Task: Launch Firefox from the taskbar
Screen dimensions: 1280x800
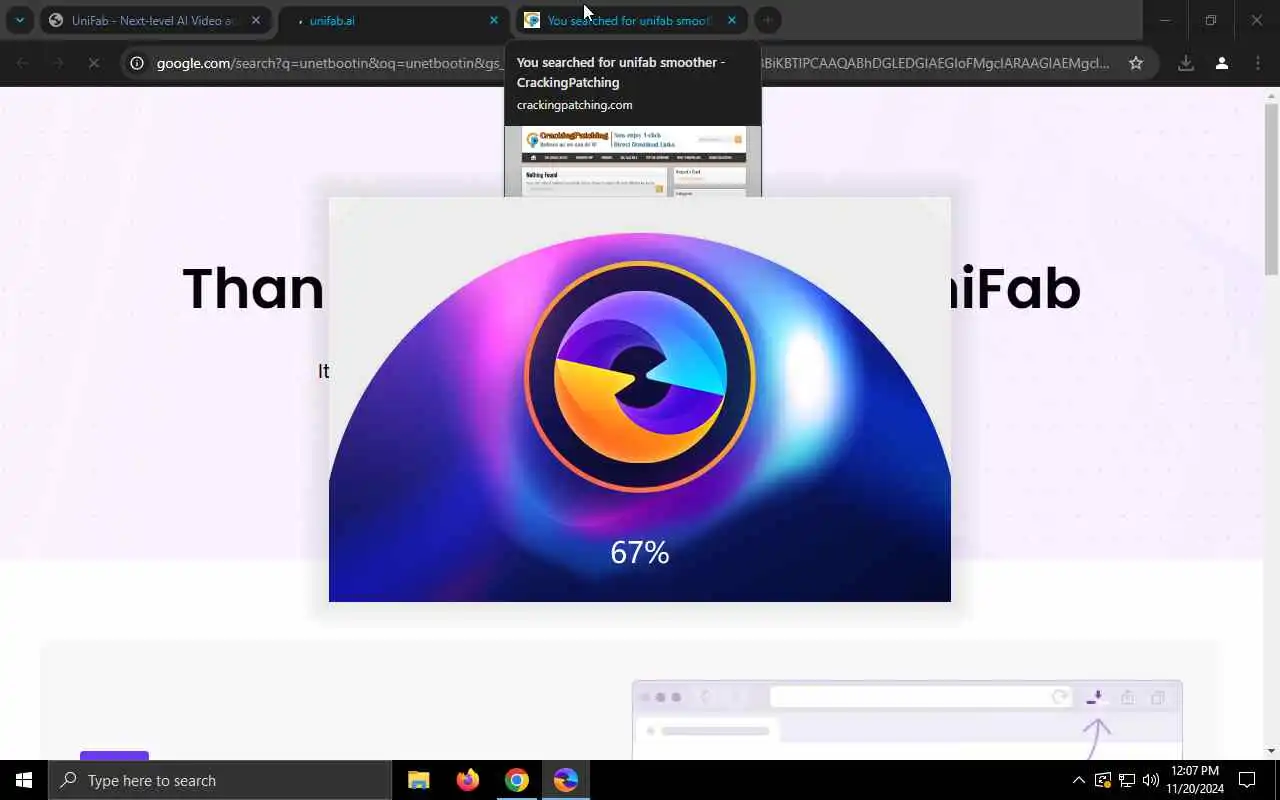Action: click(x=467, y=780)
